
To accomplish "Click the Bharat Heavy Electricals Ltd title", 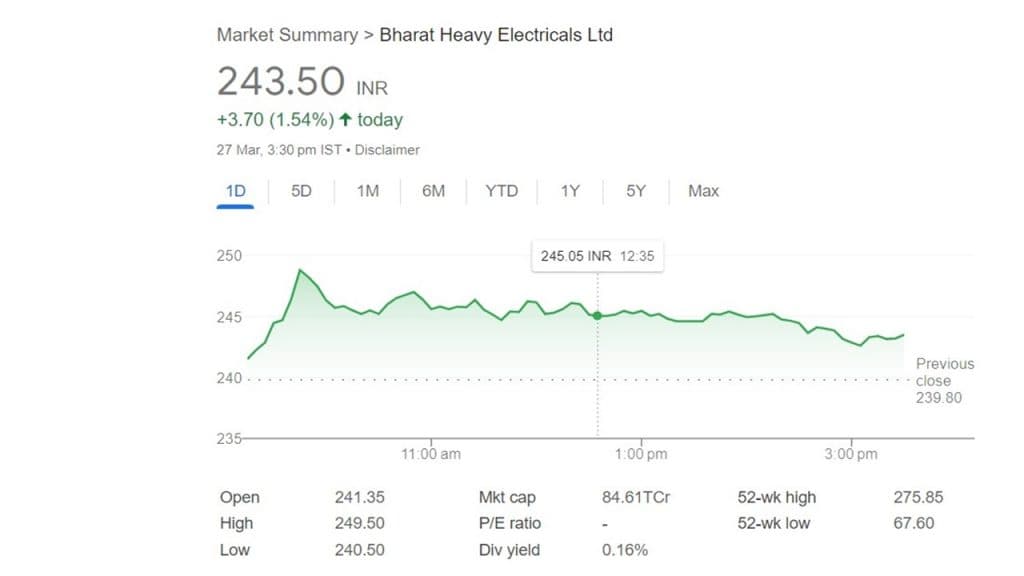I will click(x=496, y=35).
